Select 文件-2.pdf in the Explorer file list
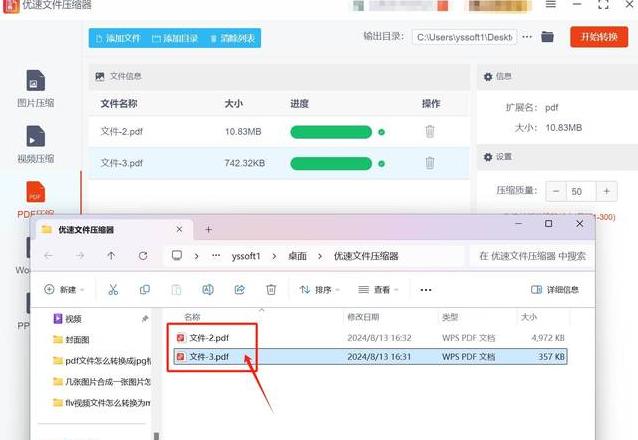The image size is (638, 440). point(370,338)
